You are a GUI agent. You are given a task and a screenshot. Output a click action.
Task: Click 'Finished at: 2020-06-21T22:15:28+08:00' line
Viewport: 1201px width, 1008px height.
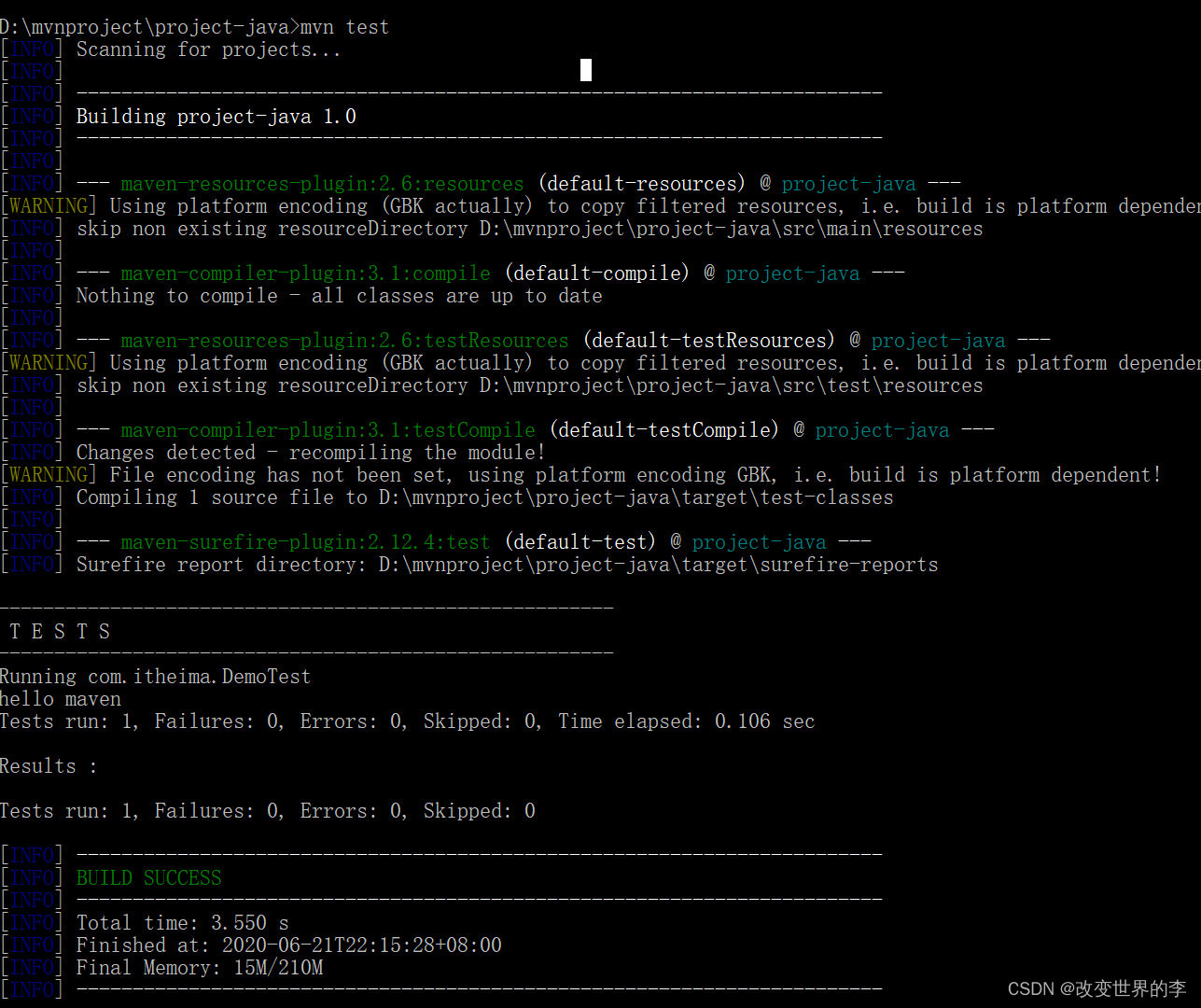(x=289, y=945)
